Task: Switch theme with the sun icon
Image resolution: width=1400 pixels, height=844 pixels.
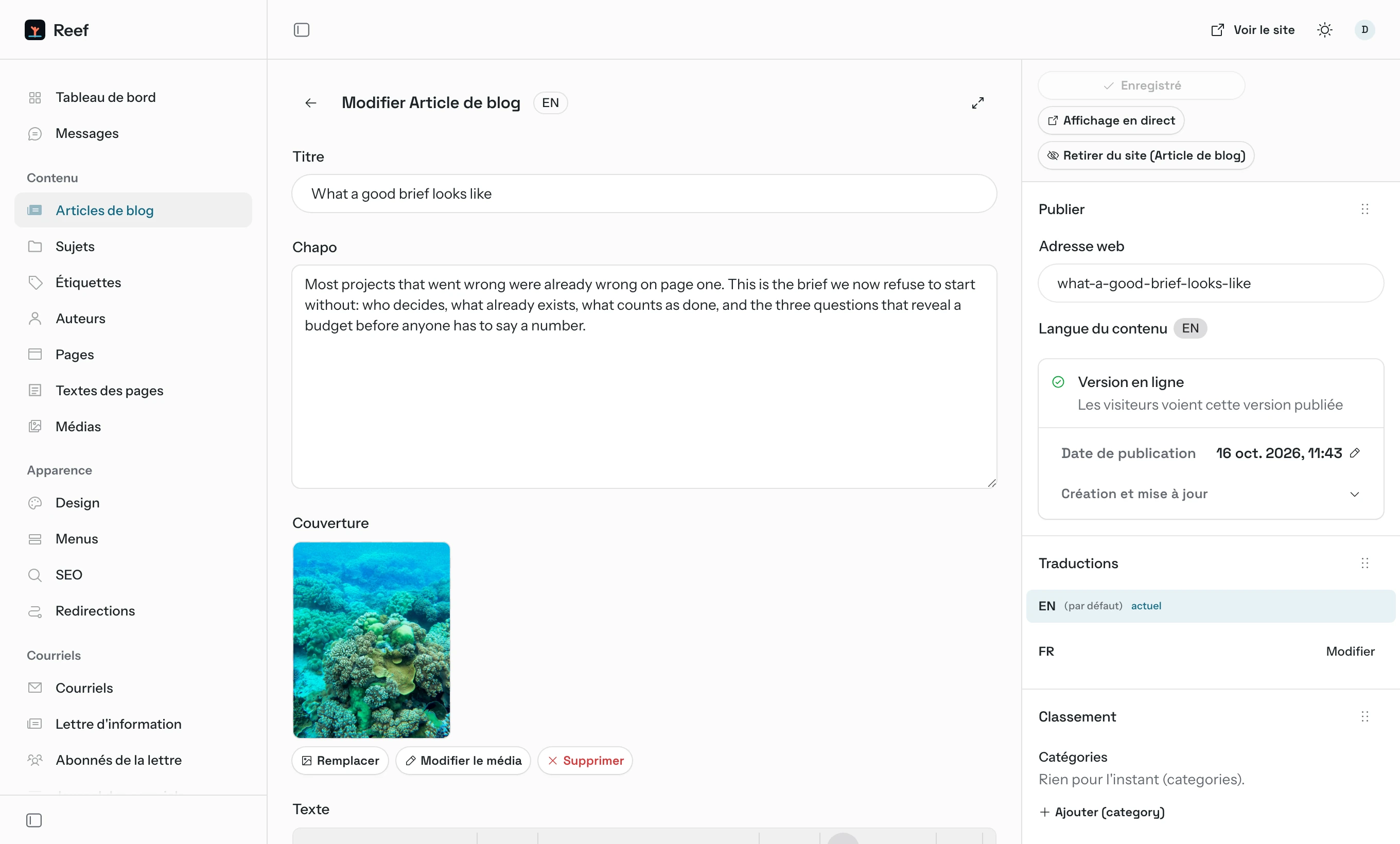Action: (1324, 29)
